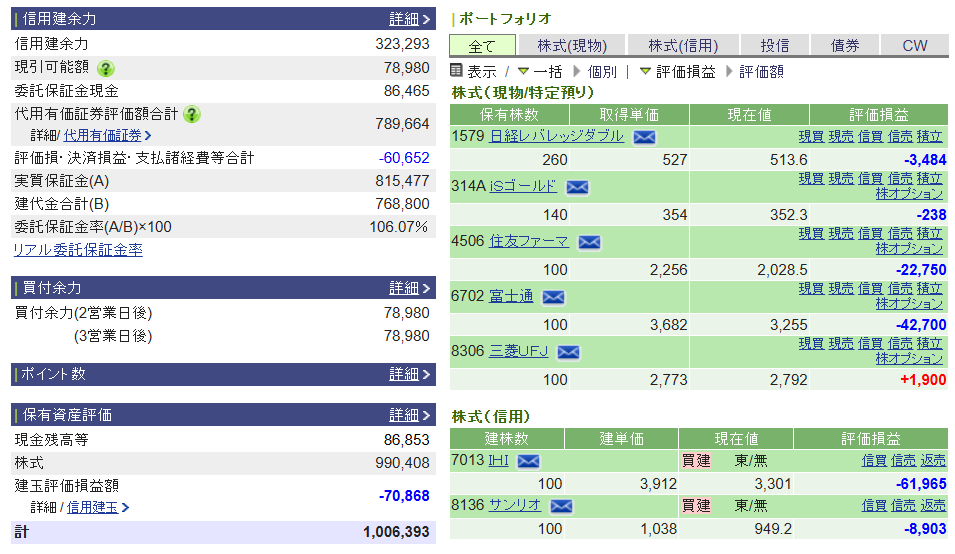
Task: Expand 詳細 for the 信用建余力 section
Action: pyautogui.click(x=410, y=19)
